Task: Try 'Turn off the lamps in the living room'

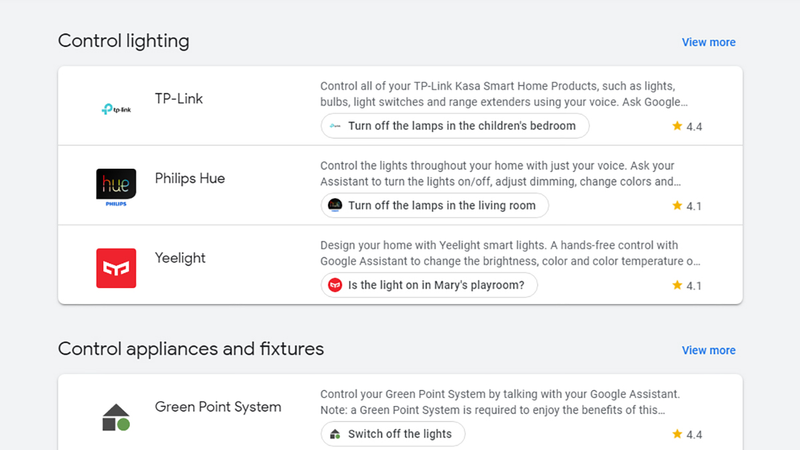Action: (x=435, y=206)
